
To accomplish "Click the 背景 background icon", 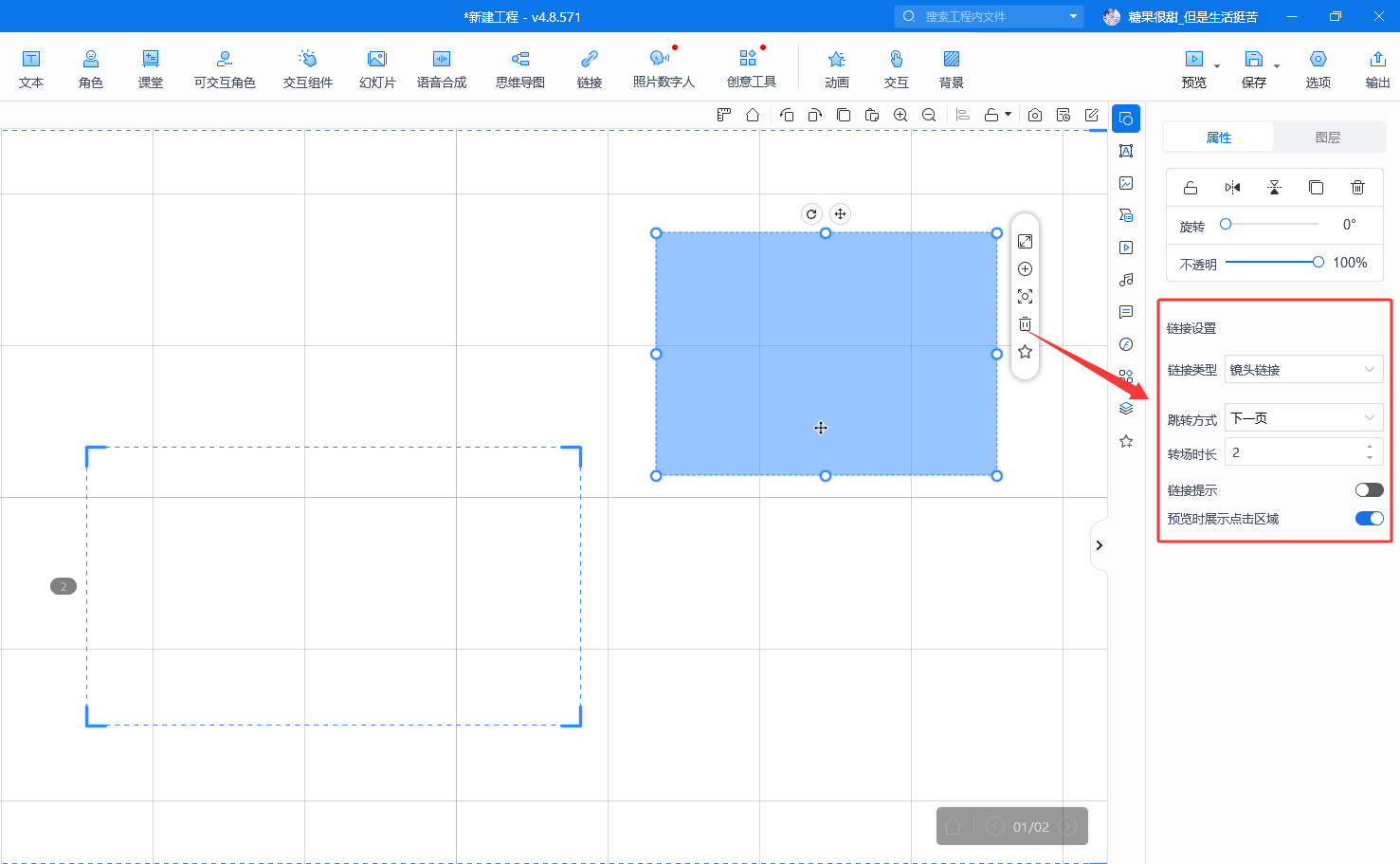I will (x=951, y=68).
